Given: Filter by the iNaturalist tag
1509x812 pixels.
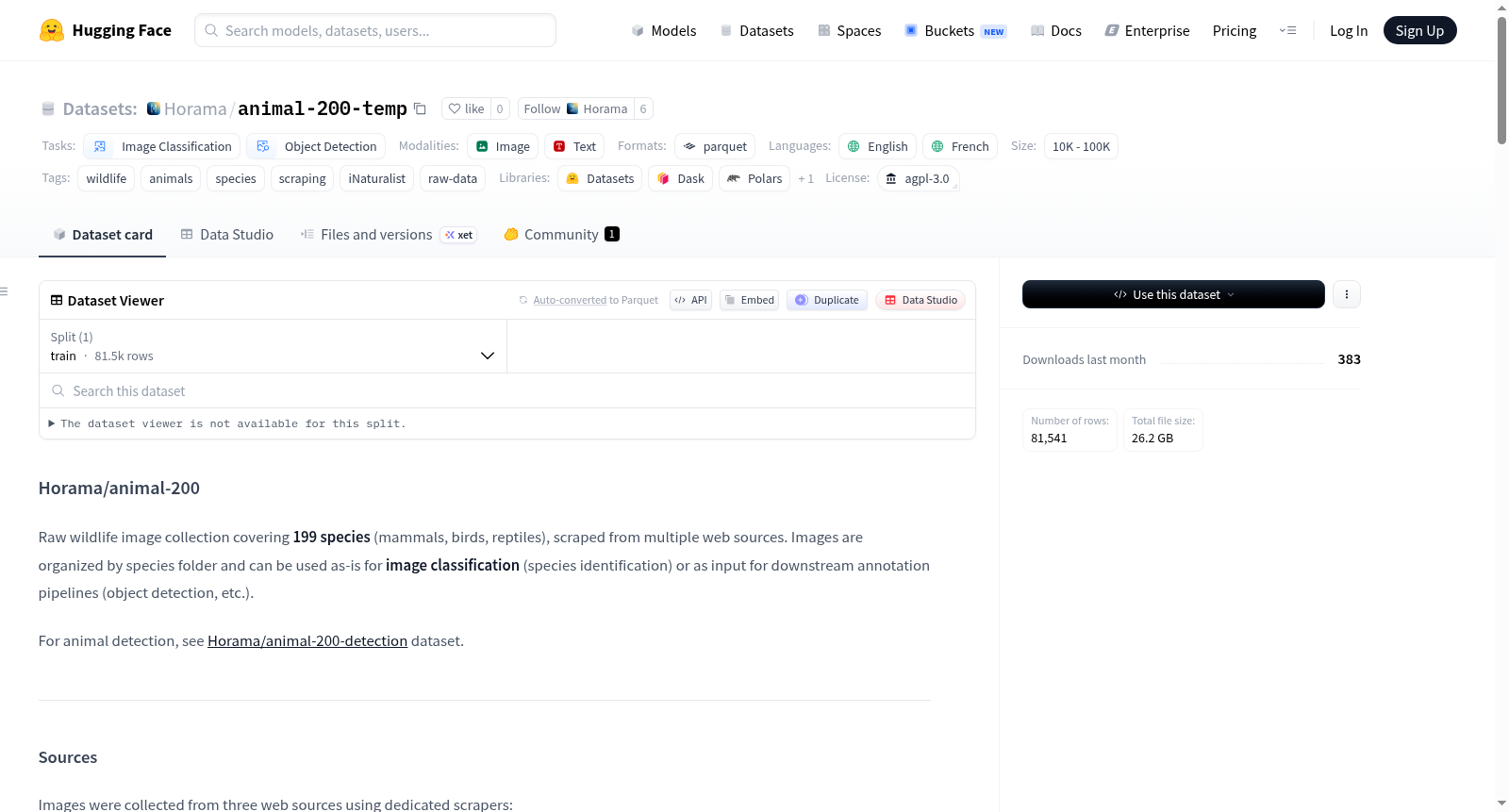Looking at the screenshot, I should coord(377,178).
